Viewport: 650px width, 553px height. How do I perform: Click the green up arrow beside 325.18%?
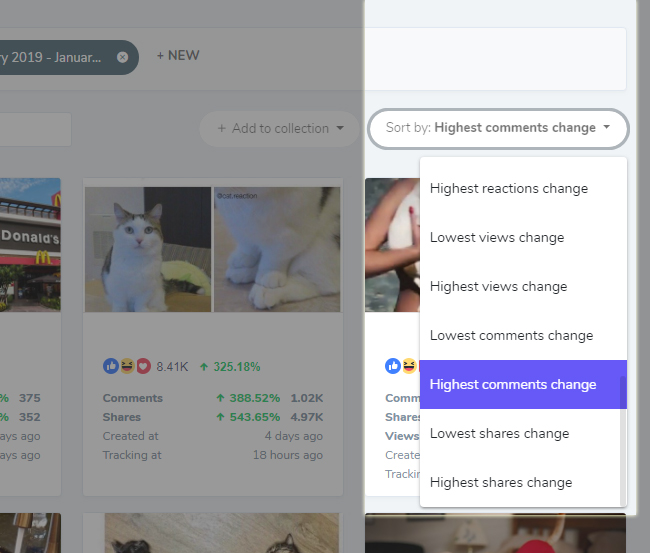[204, 367]
